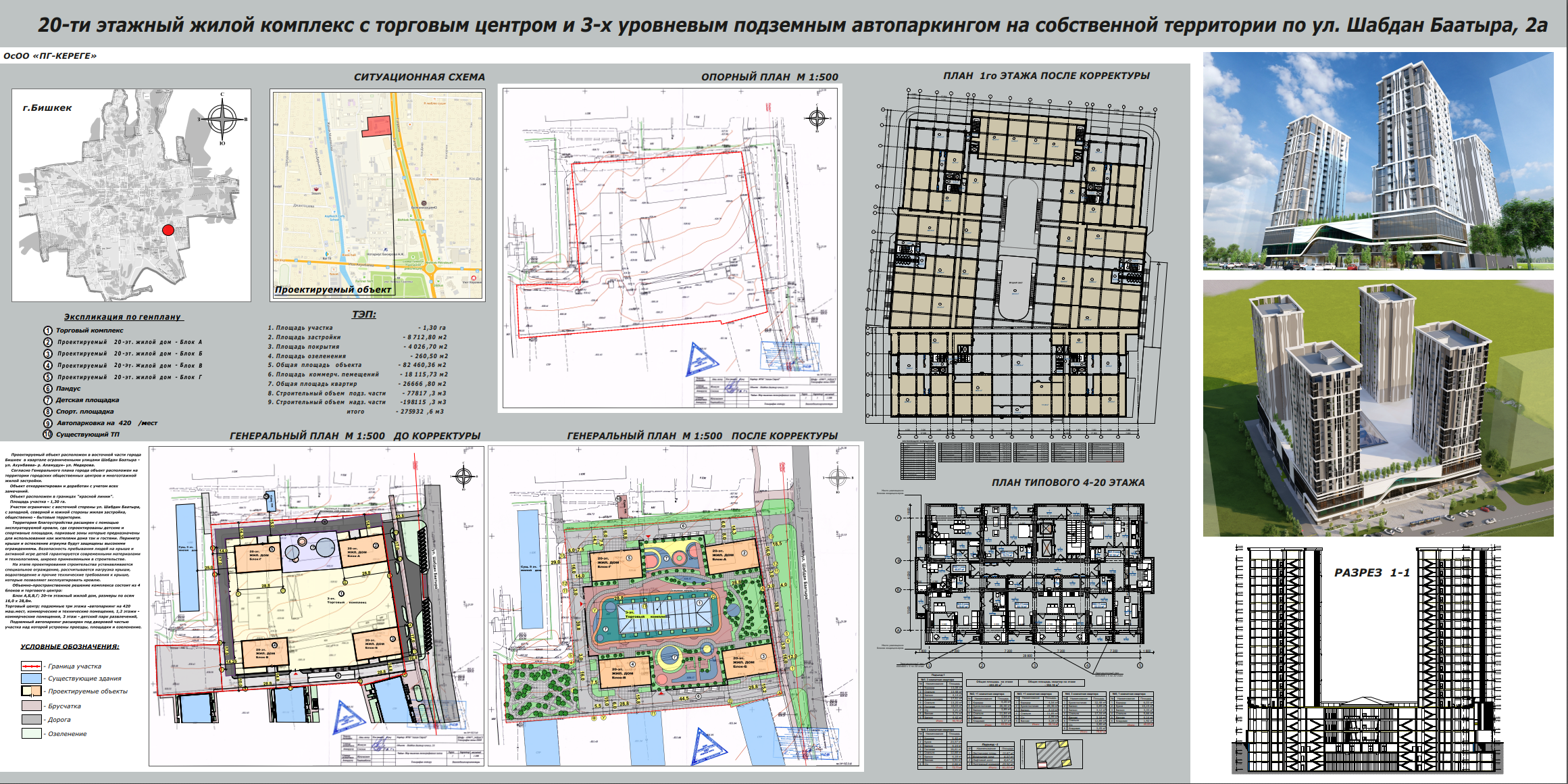Click the green Озеленение legend swatch

(x=31, y=734)
